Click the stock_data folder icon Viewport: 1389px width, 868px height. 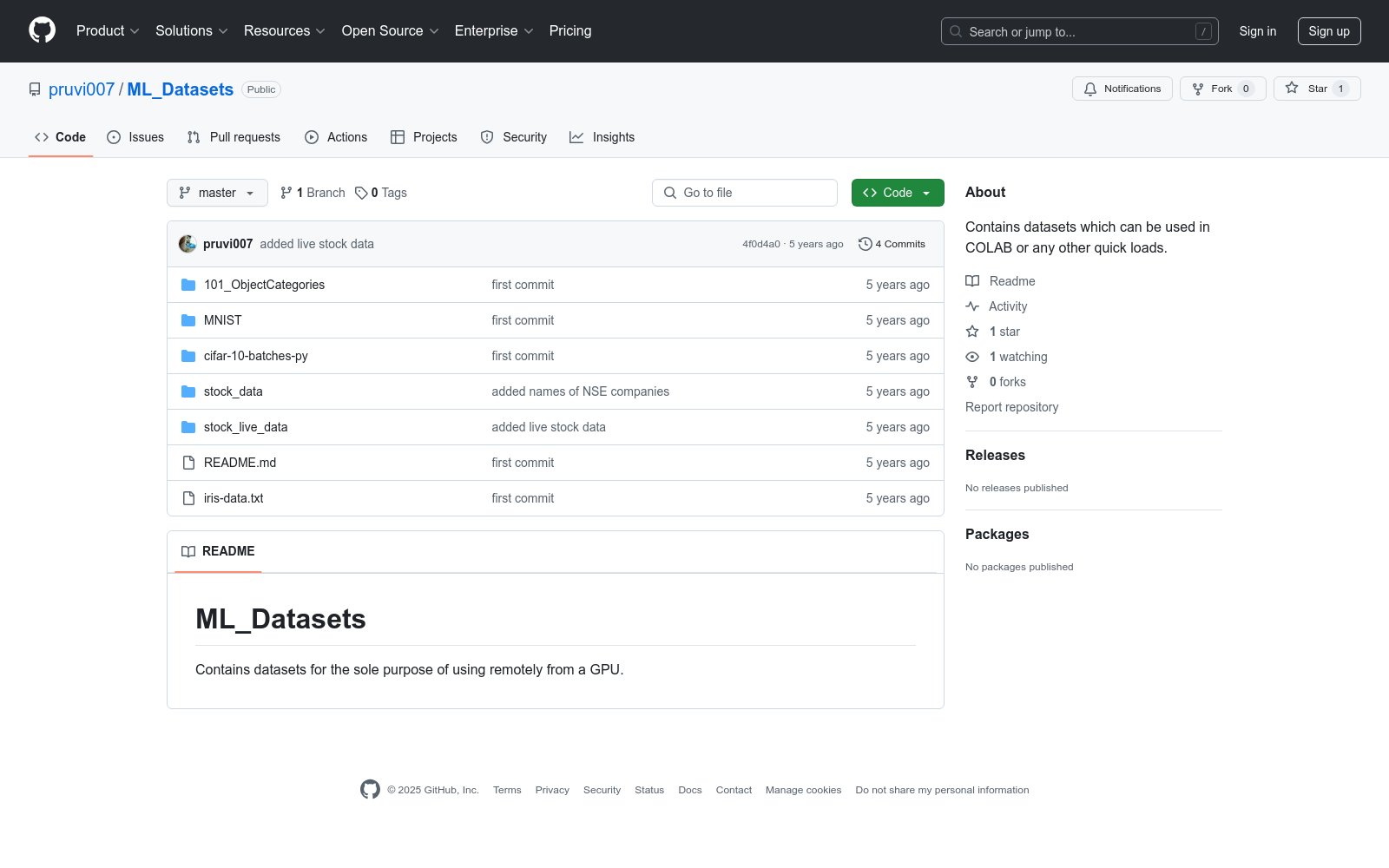(188, 391)
